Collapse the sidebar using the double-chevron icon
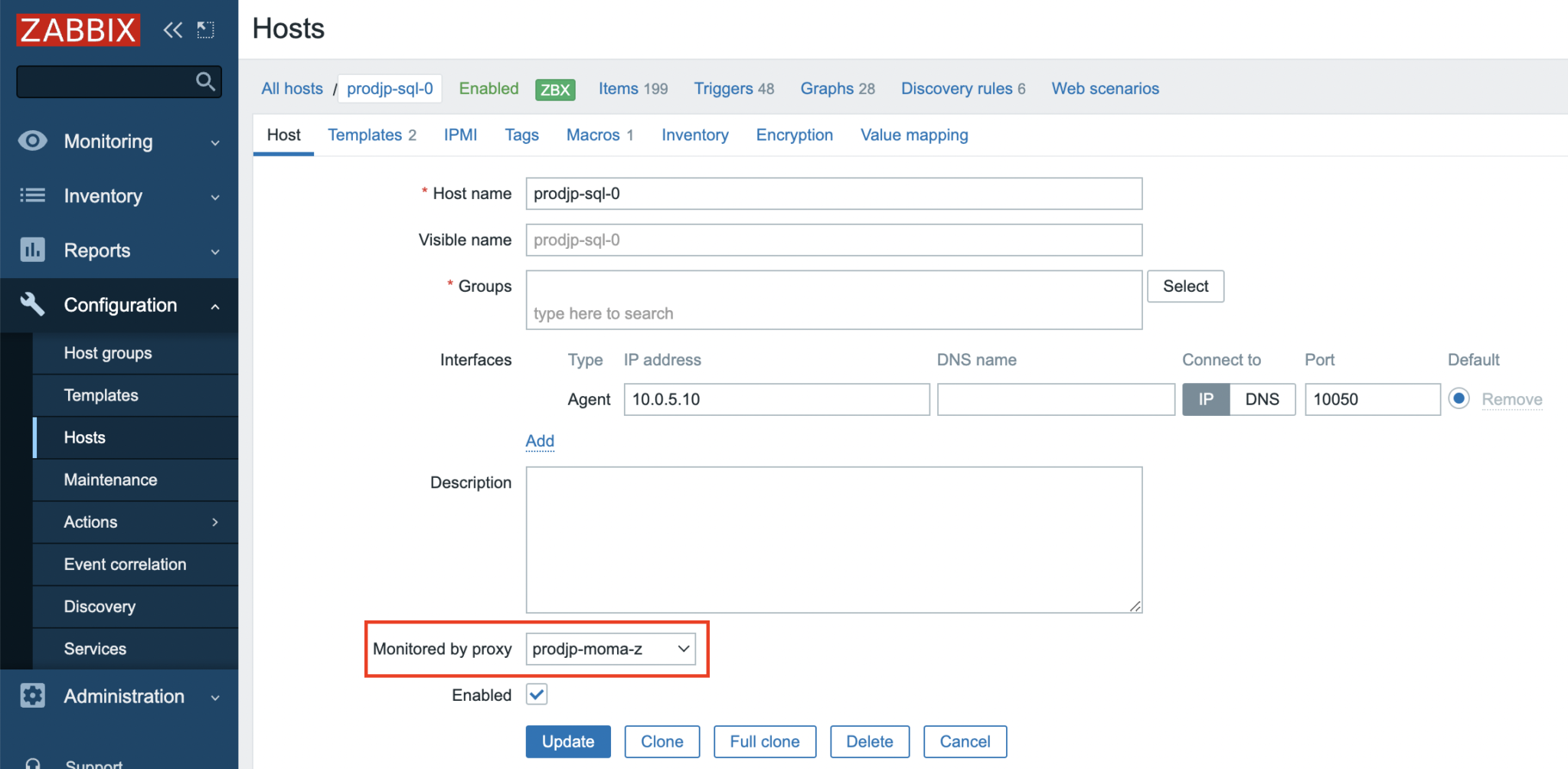Viewport: 1568px width, 769px height. pos(172,29)
